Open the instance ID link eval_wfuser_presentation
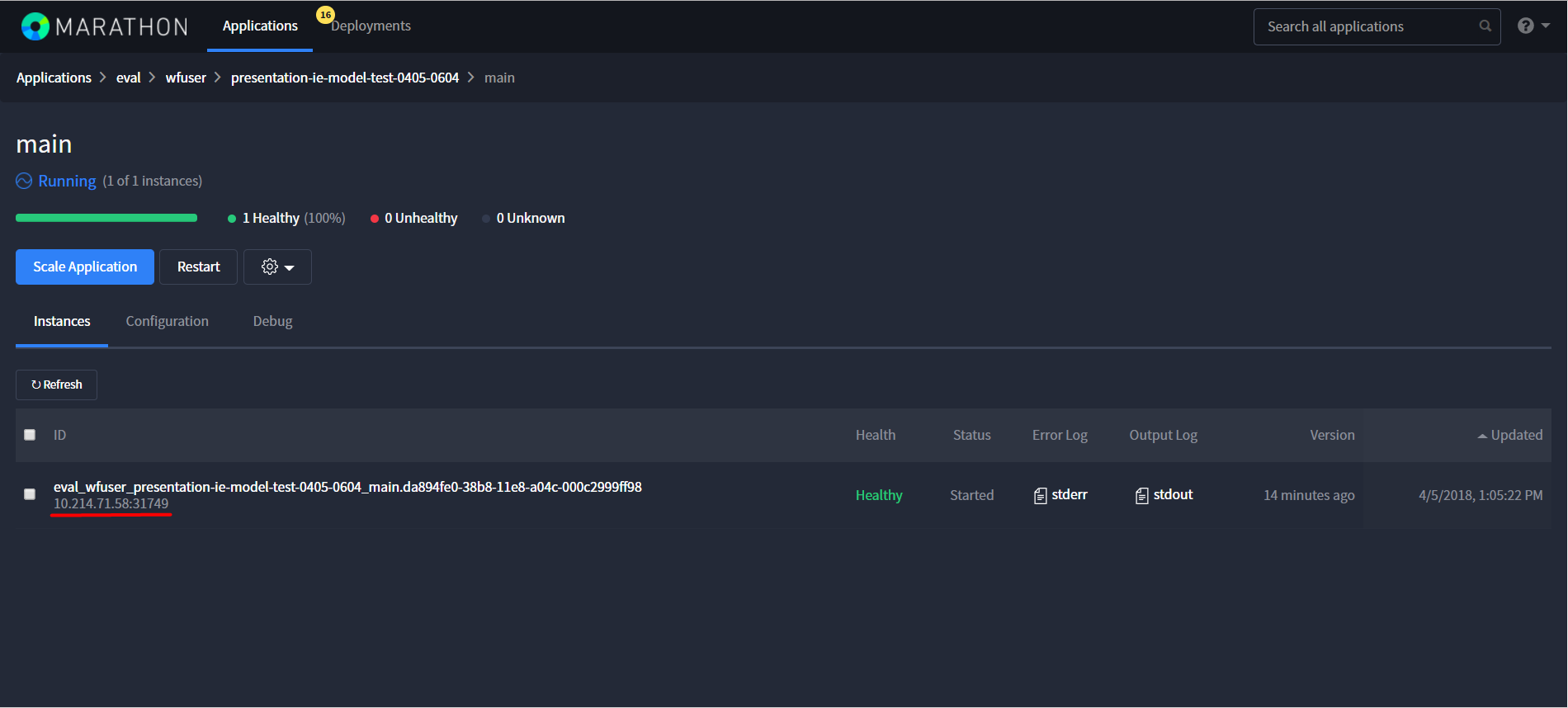This screenshot has height=708, width=1568. click(x=347, y=487)
